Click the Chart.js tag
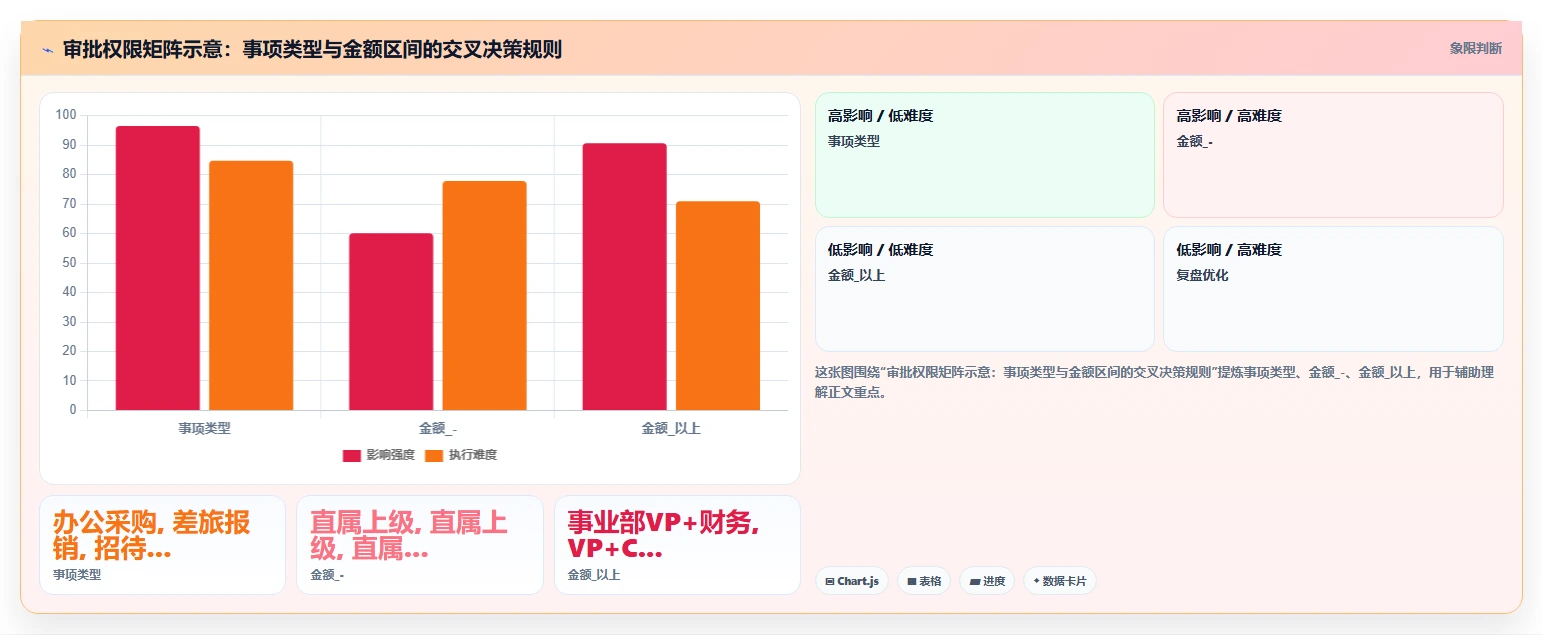Viewport: 1543px width, 635px height. click(x=852, y=581)
